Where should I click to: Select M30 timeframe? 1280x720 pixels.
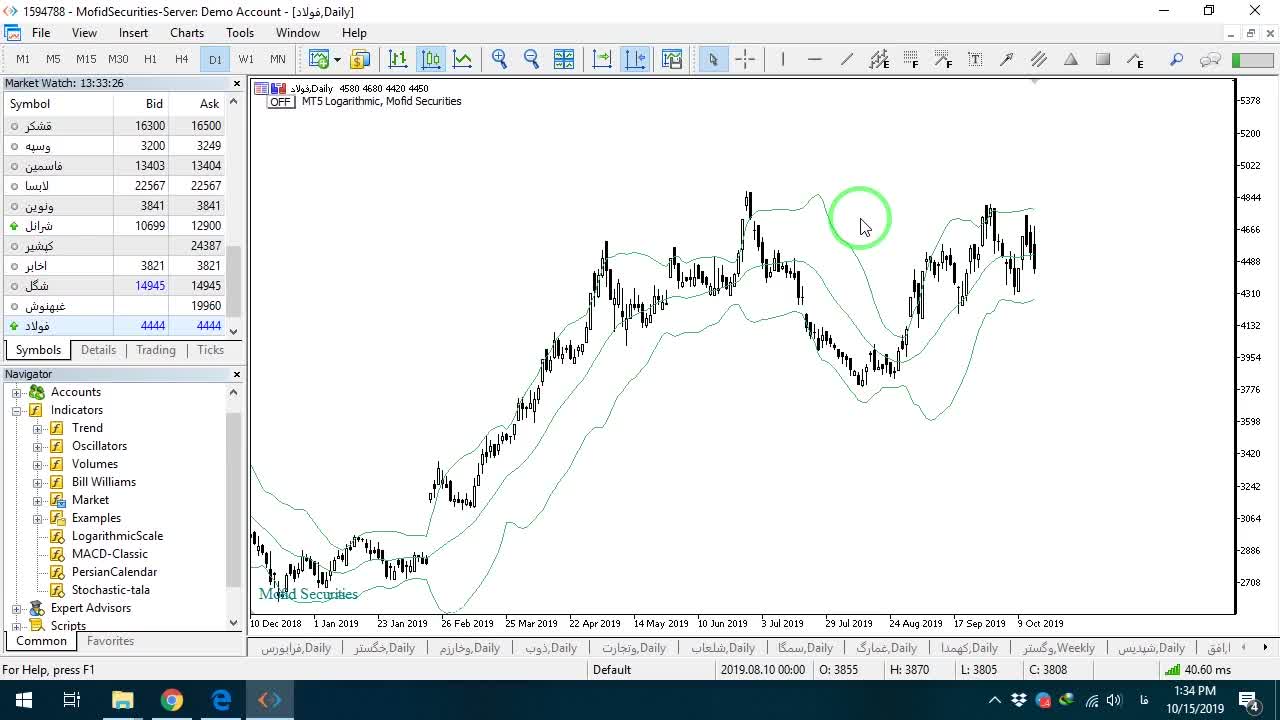(x=118, y=59)
